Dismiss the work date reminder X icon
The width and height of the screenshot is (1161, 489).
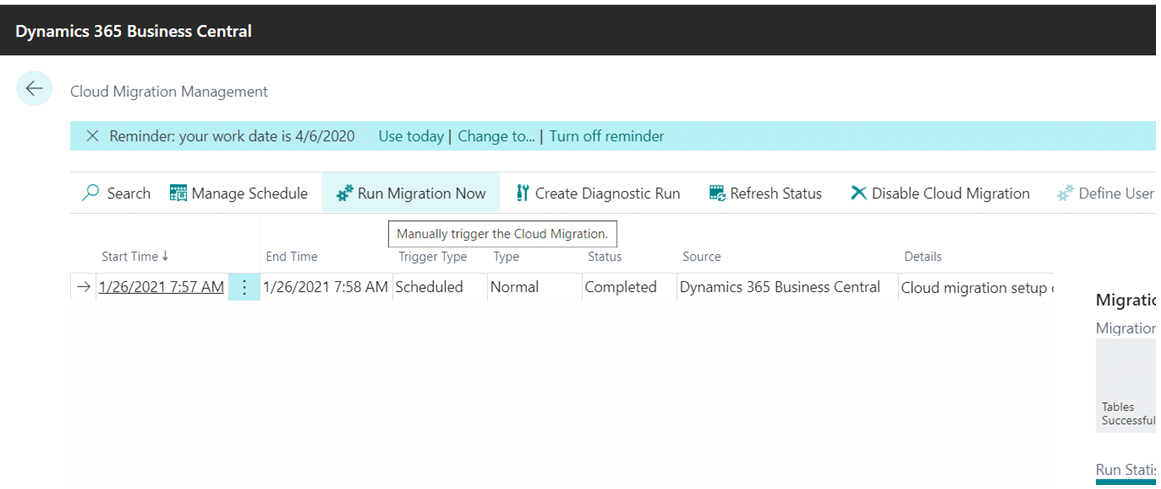92,136
